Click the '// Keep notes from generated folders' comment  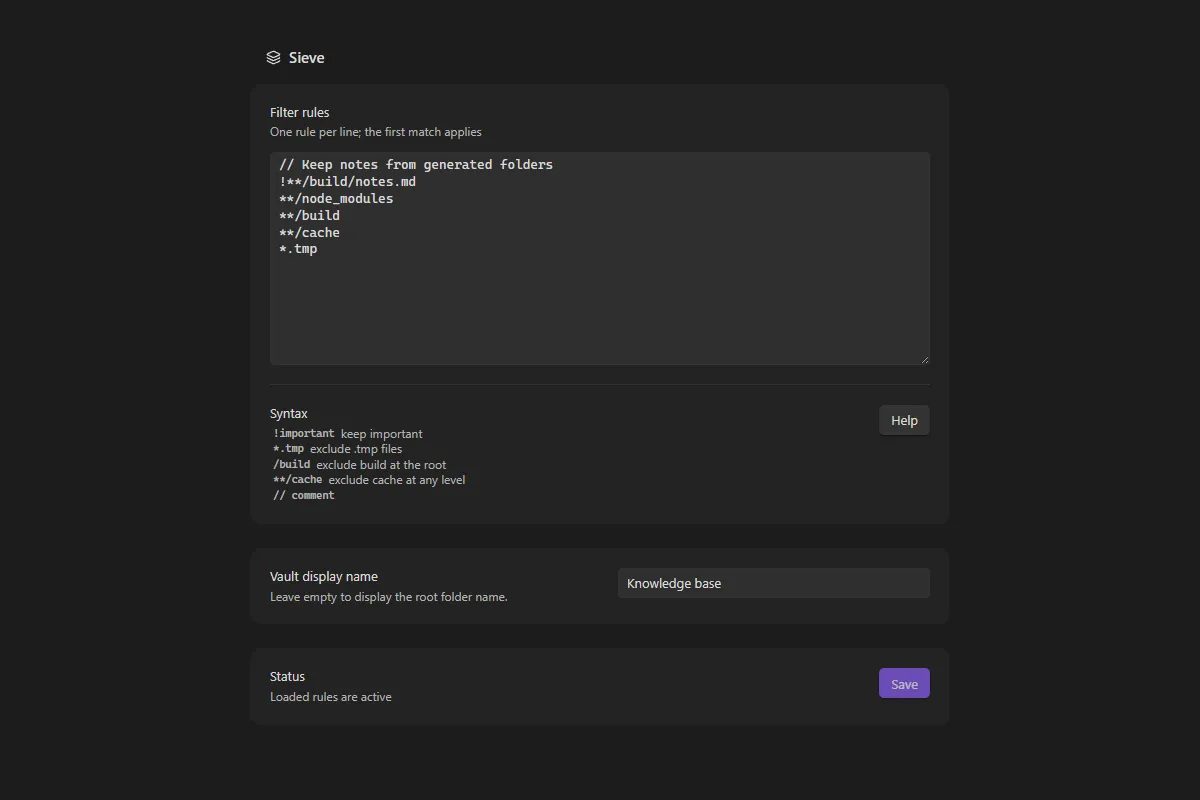416,164
